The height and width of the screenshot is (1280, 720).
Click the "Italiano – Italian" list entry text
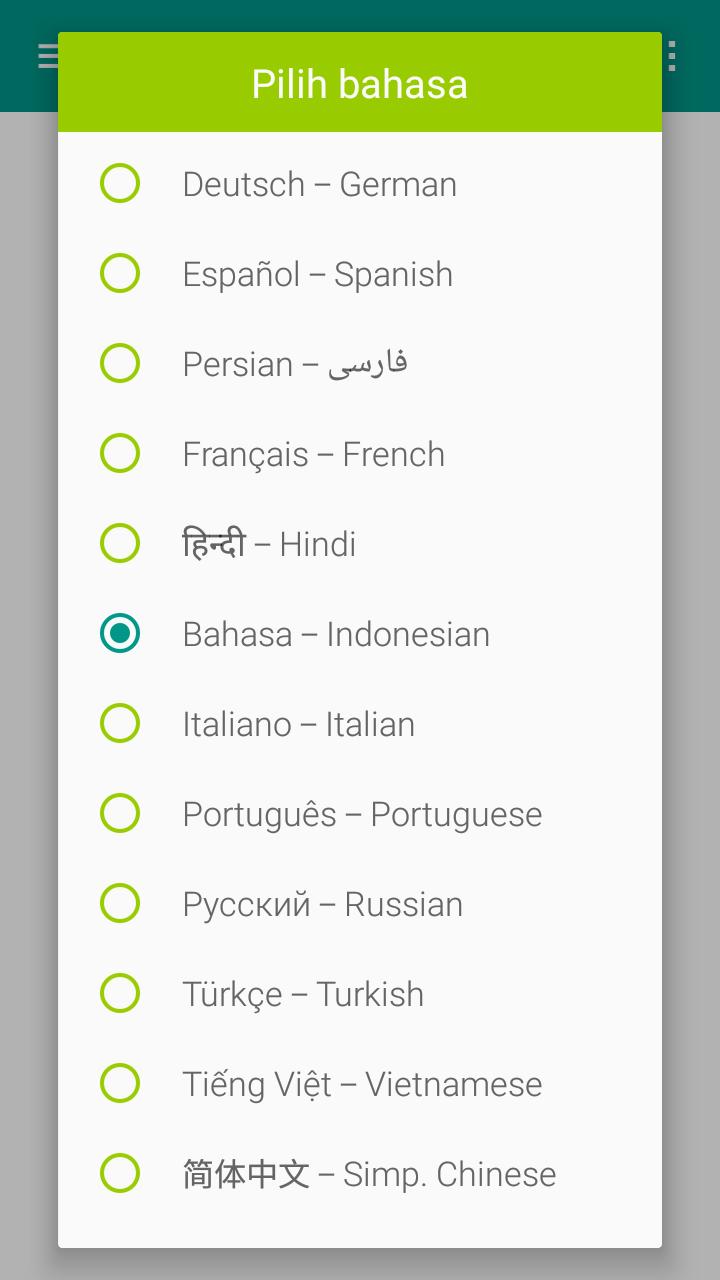pos(298,724)
